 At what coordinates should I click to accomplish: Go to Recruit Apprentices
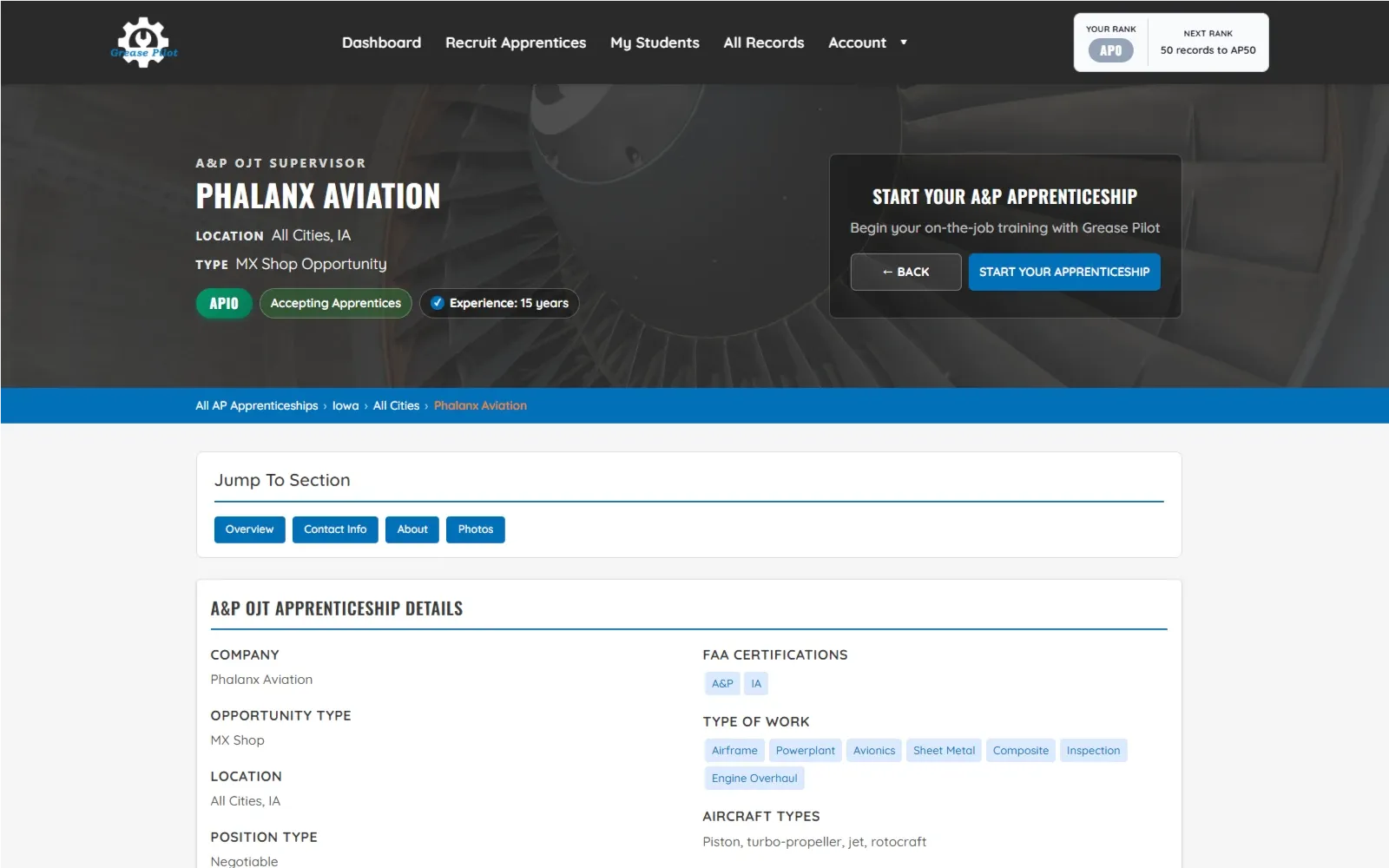(516, 43)
